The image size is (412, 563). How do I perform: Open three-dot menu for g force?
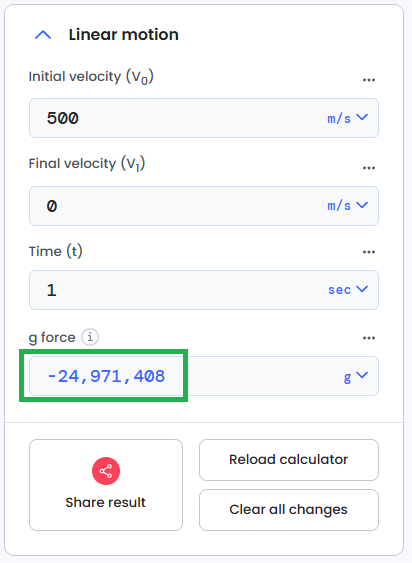point(369,338)
